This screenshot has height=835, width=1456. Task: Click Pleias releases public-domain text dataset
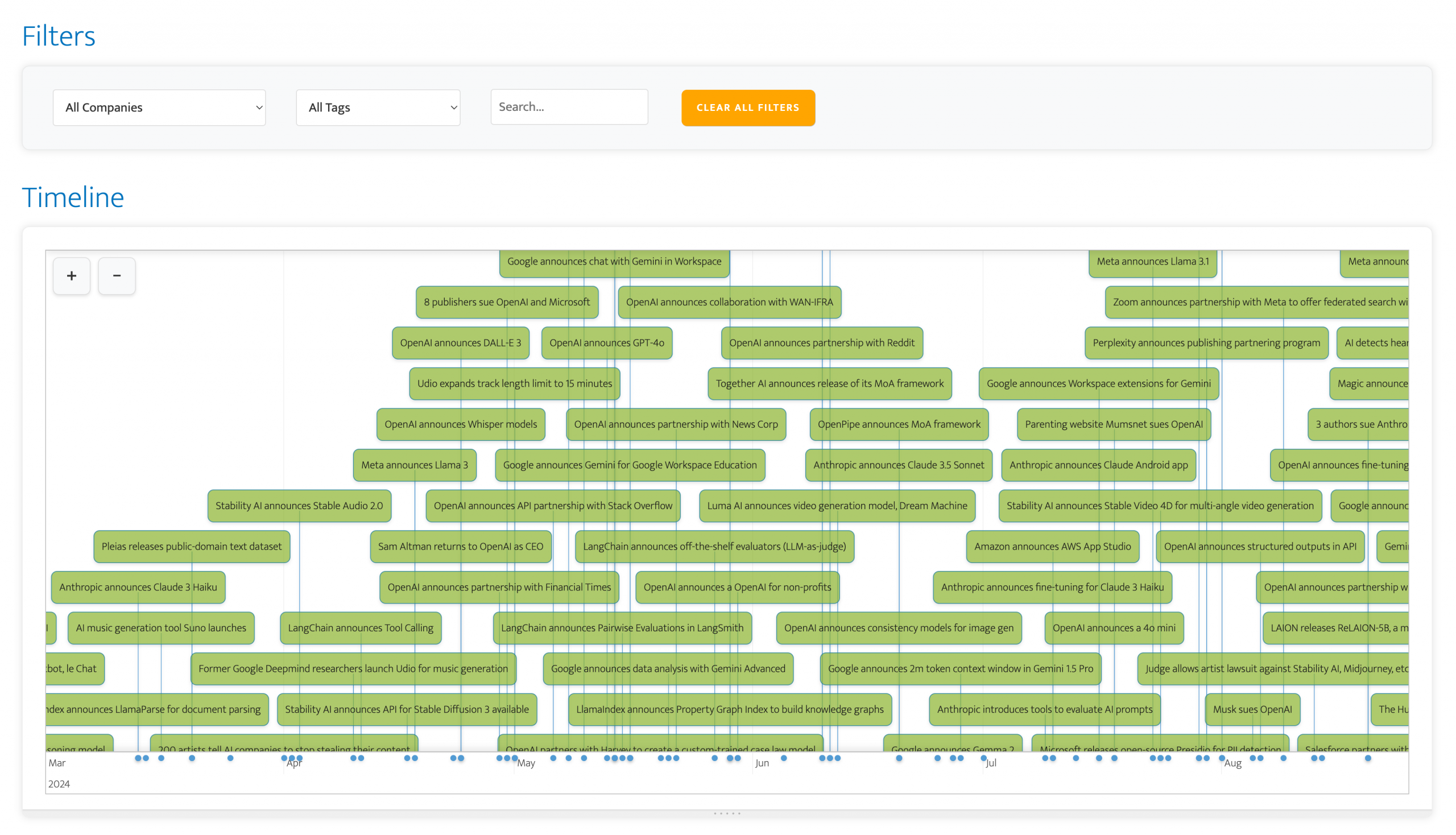coord(192,547)
